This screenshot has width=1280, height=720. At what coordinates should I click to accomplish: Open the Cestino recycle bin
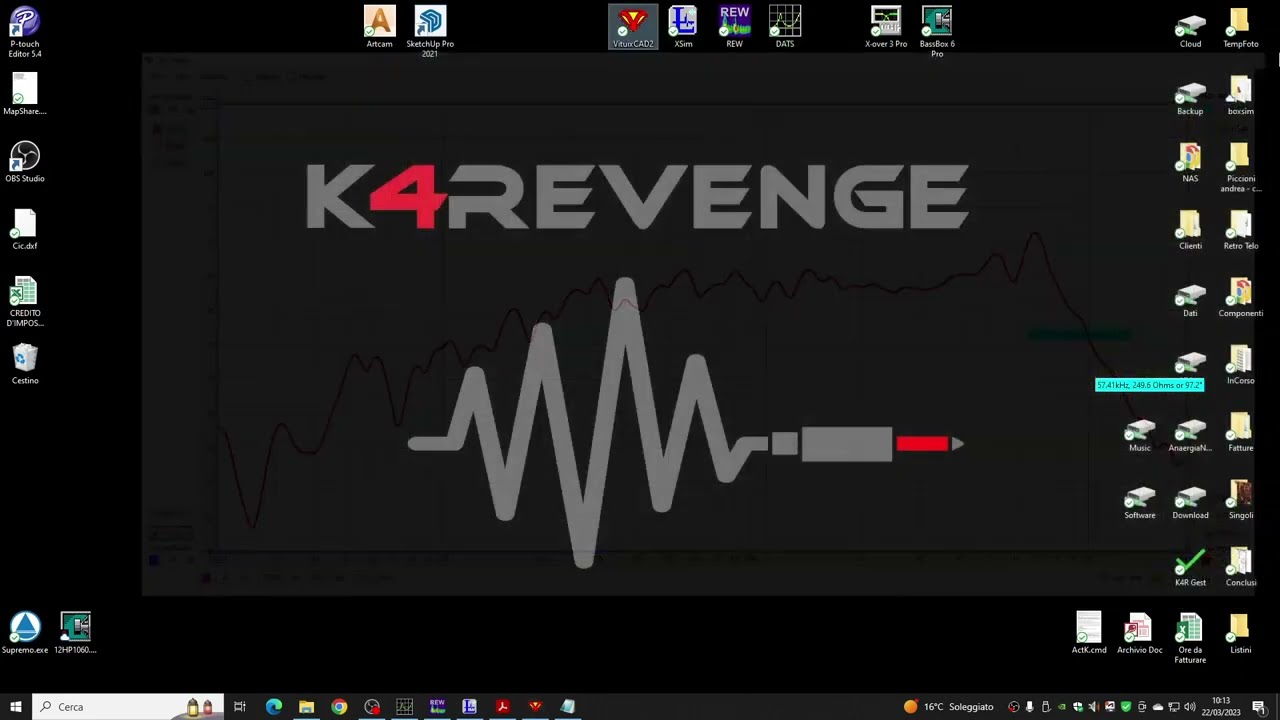[24, 364]
